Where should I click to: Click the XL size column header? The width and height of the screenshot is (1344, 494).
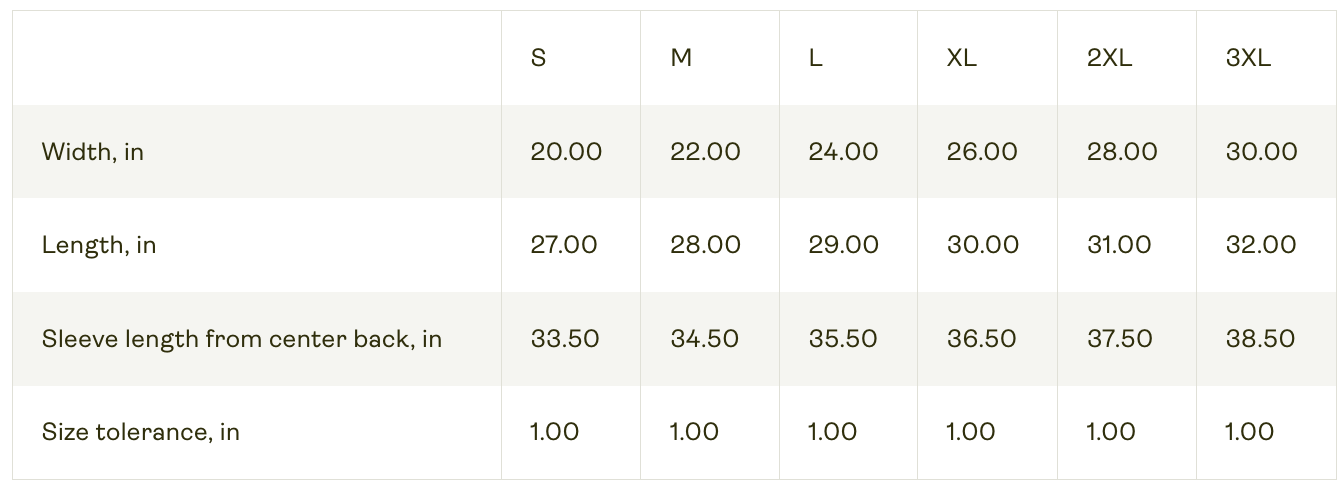[x=961, y=58]
